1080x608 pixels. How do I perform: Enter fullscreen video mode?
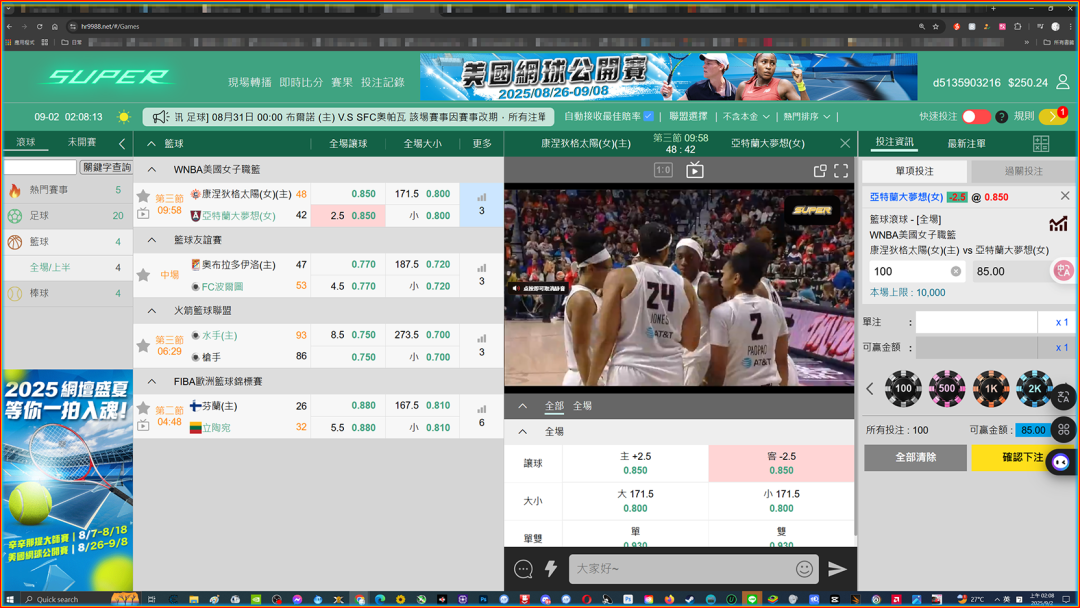tap(841, 171)
